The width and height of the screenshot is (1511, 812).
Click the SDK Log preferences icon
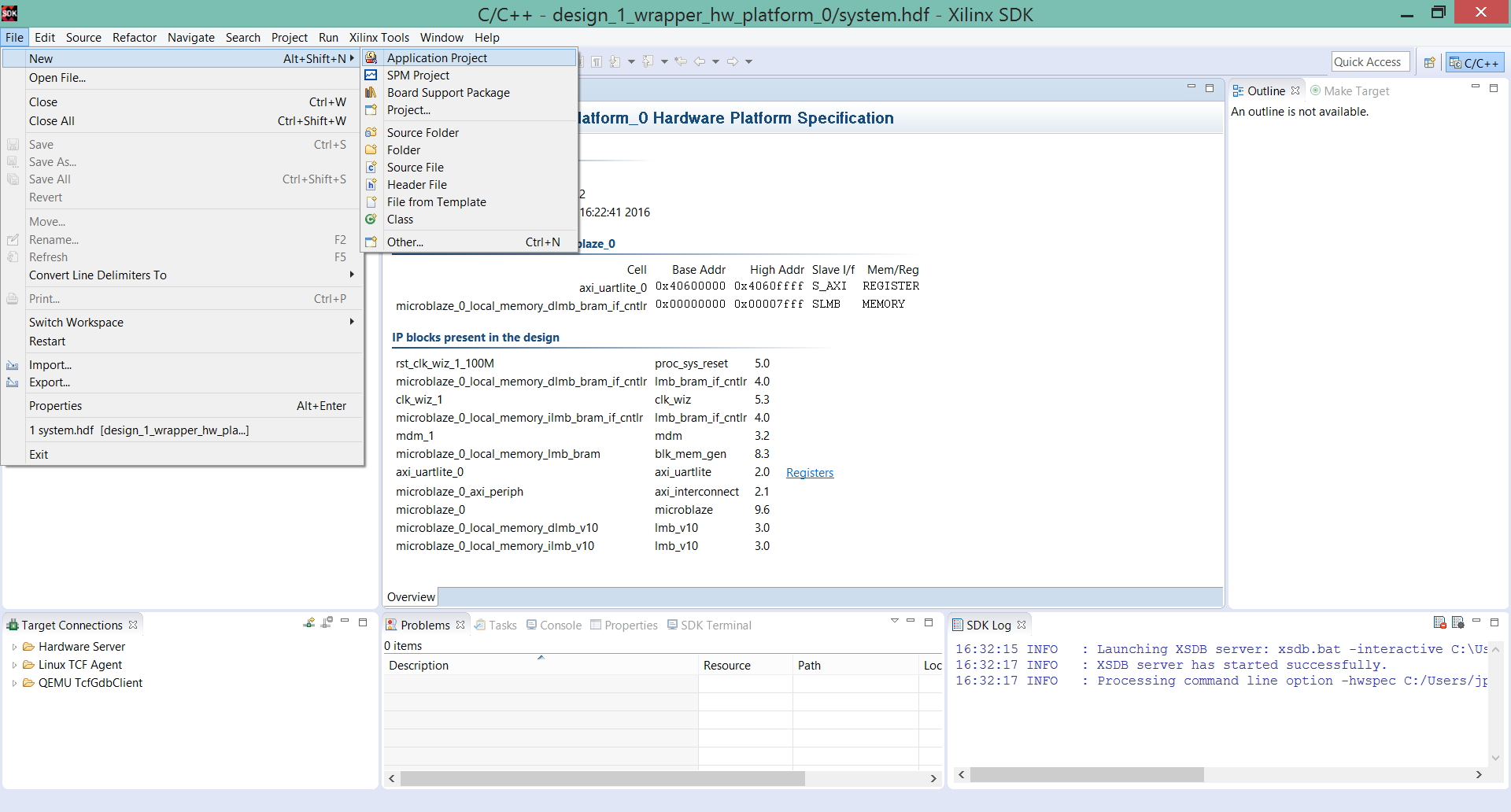tap(1457, 622)
